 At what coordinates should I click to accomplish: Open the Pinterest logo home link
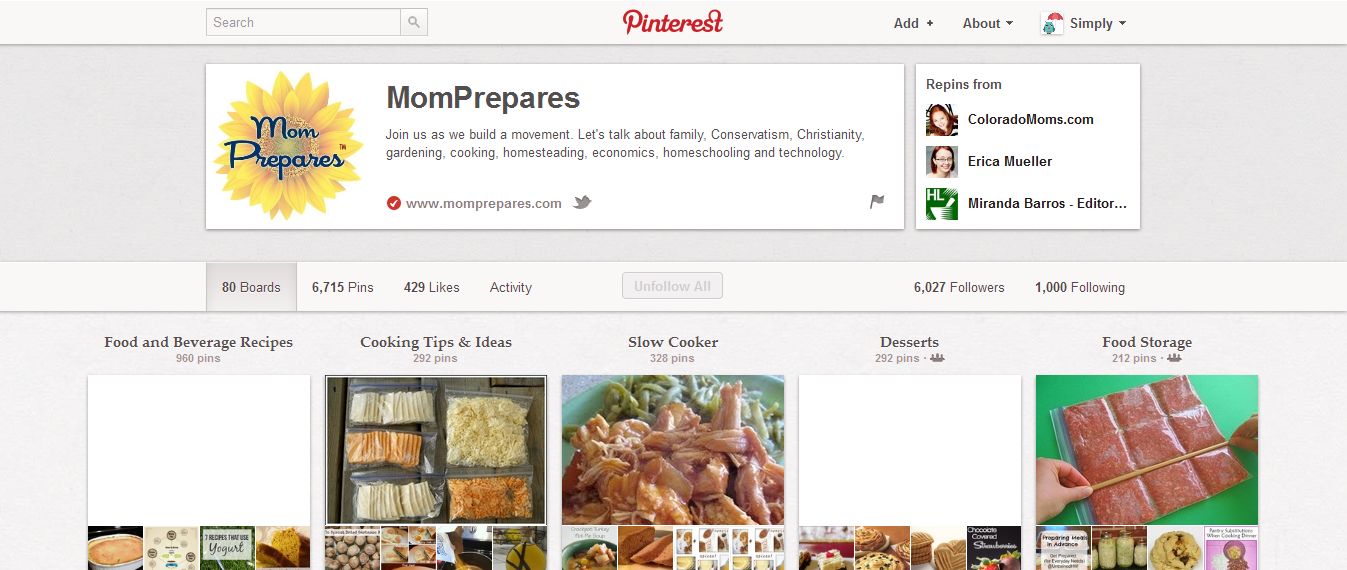coord(673,22)
